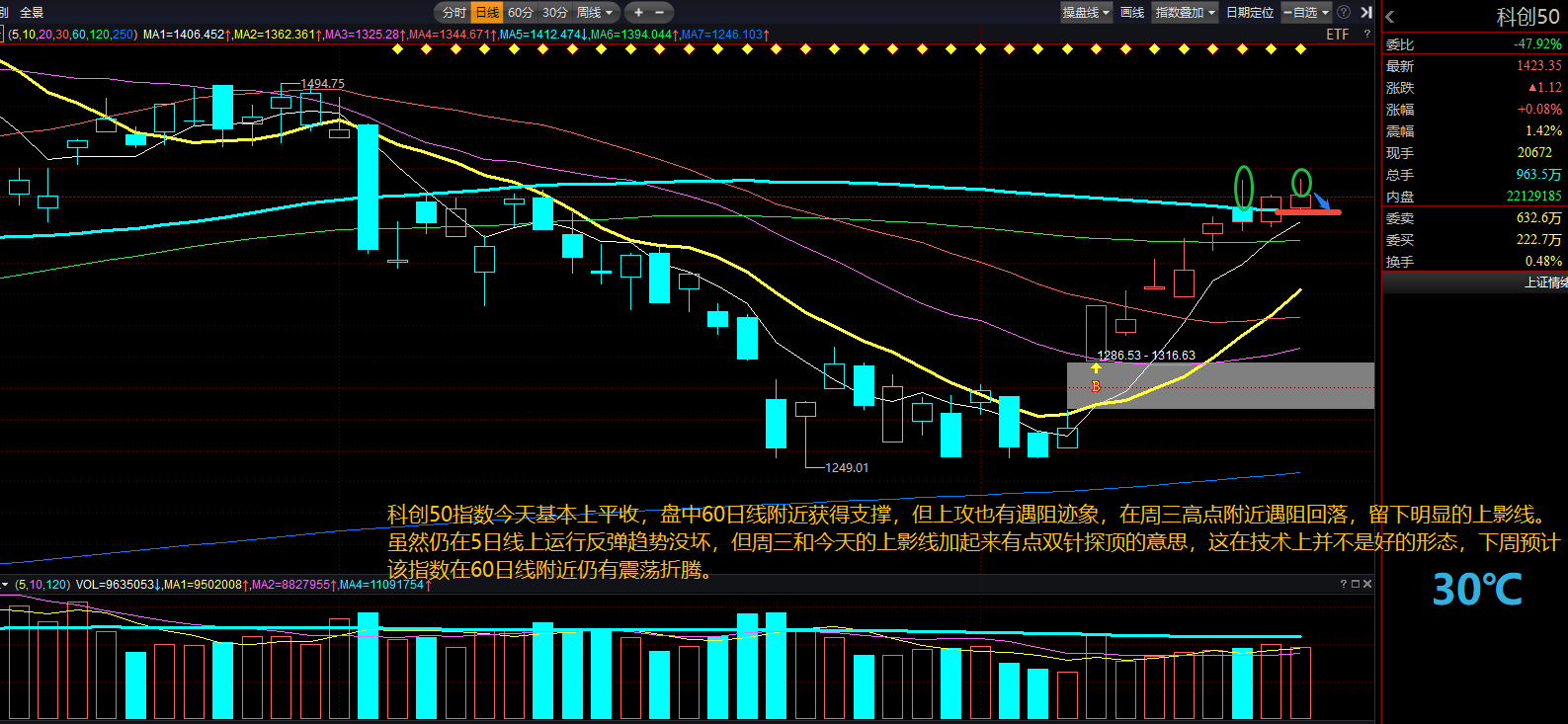Select the 日线 daily chart tab
Viewport: 1568px width, 724px height.
point(487,13)
